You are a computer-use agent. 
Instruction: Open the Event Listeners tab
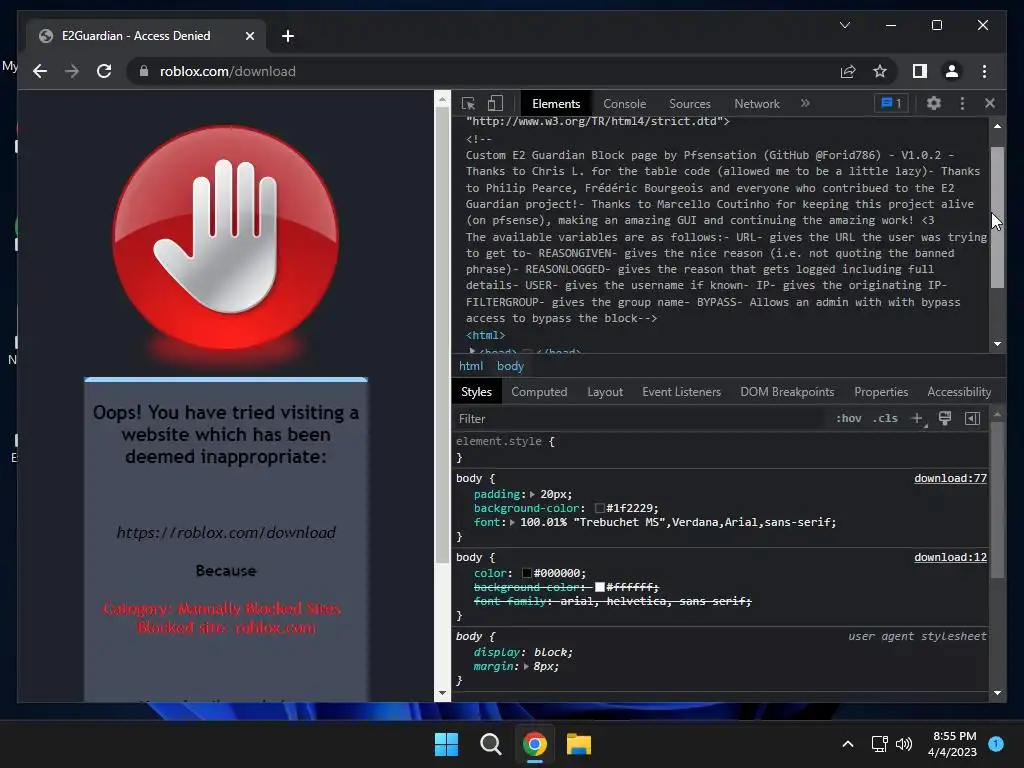681,392
